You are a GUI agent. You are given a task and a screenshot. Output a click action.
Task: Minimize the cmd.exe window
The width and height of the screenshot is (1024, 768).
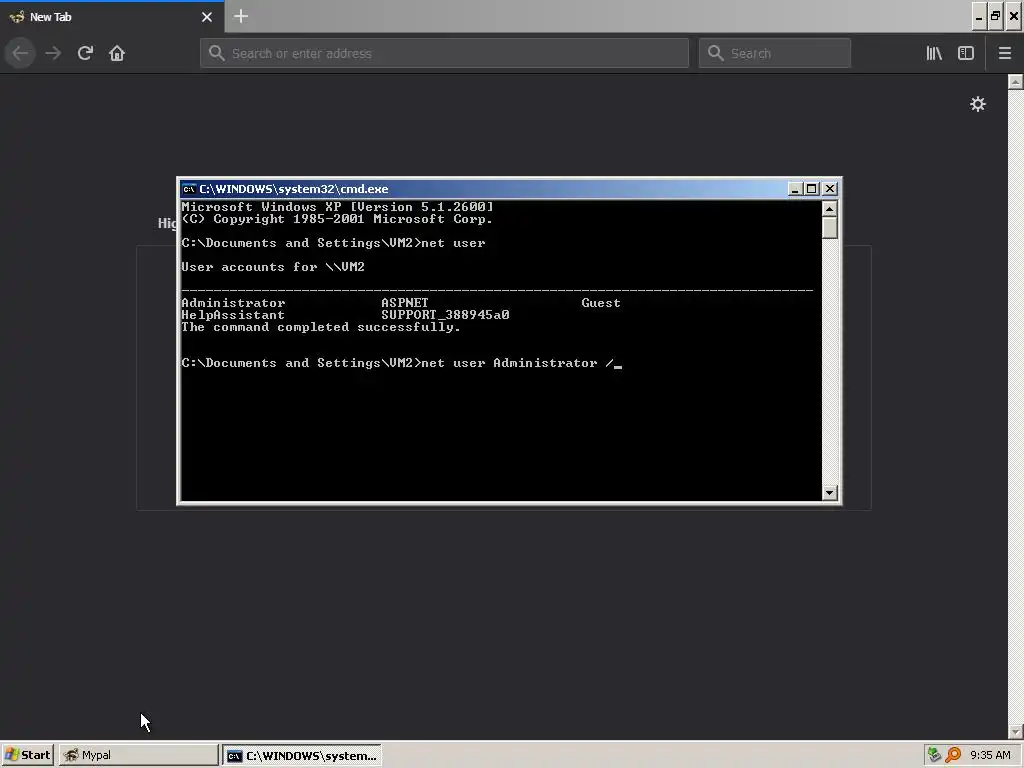tap(795, 189)
